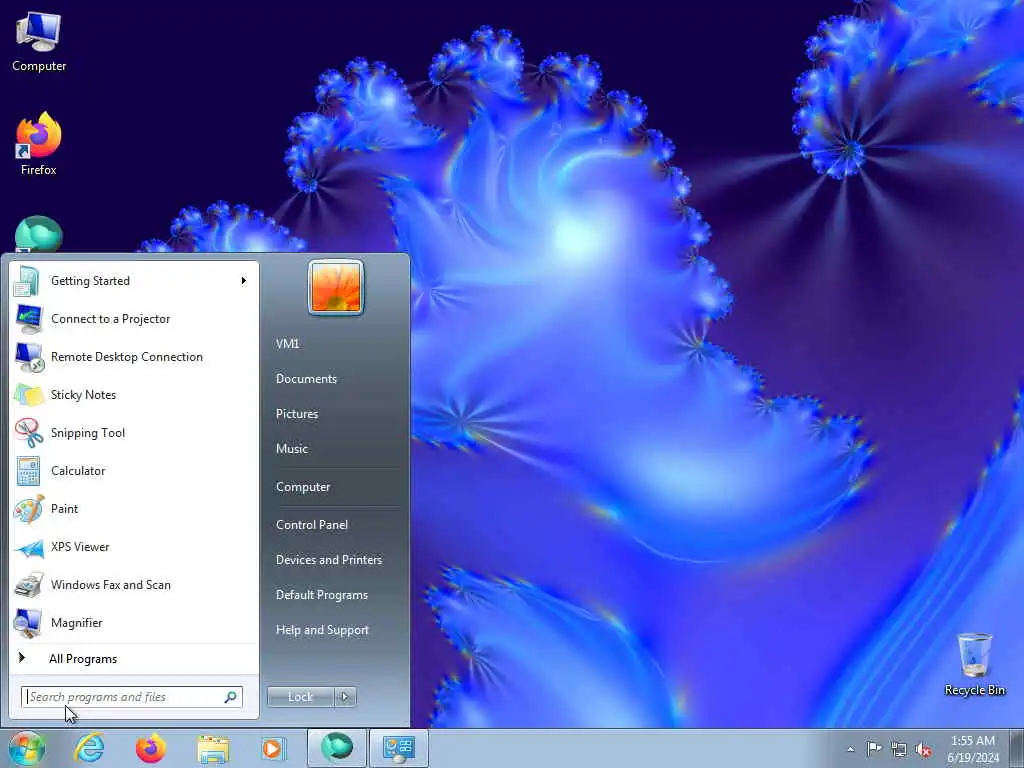Viewport: 1024px width, 768px height.
Task: Click the search magnifier in Start menu
Action: coord(231,697)
